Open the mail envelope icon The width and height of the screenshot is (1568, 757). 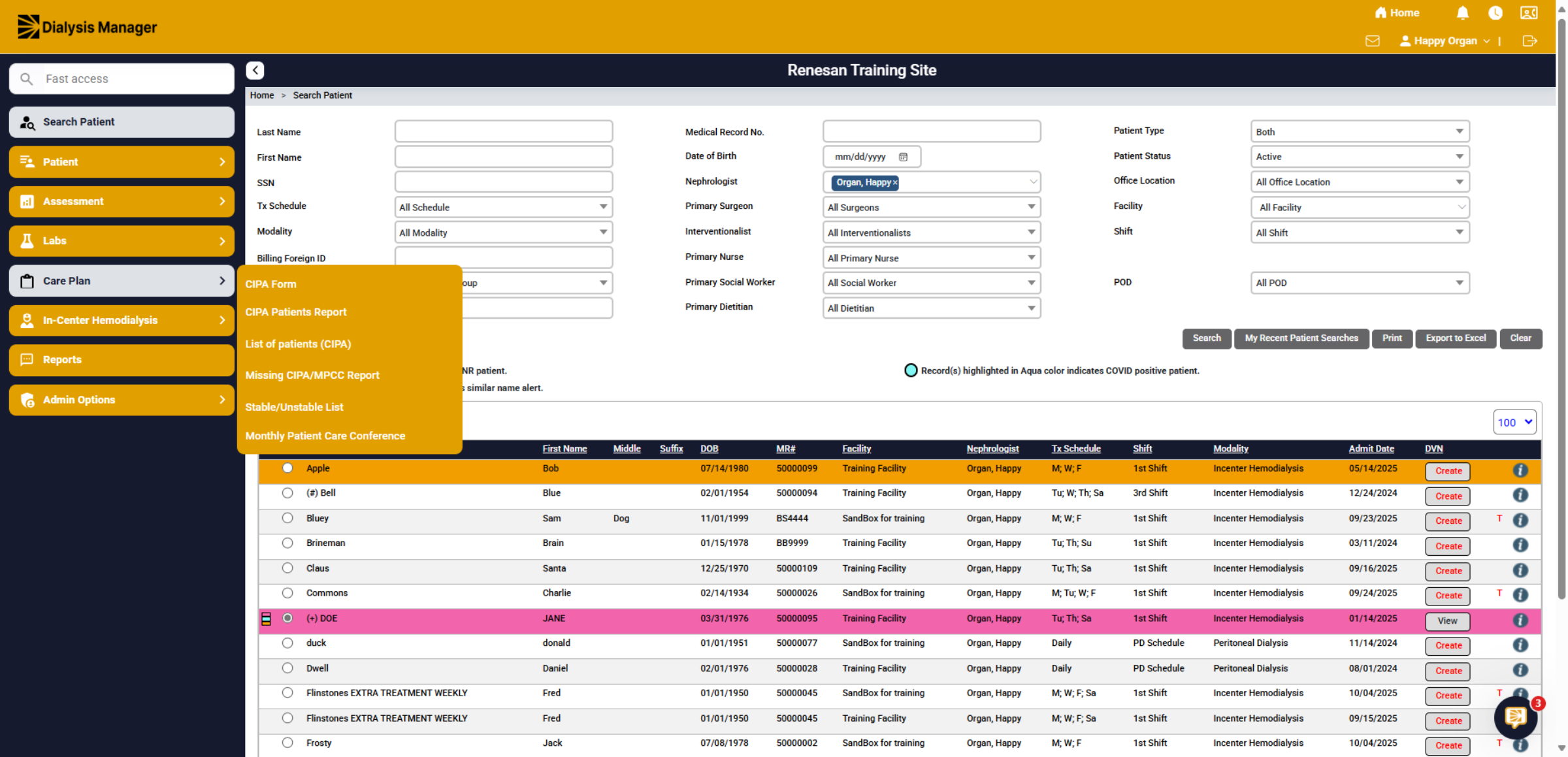1372,41
